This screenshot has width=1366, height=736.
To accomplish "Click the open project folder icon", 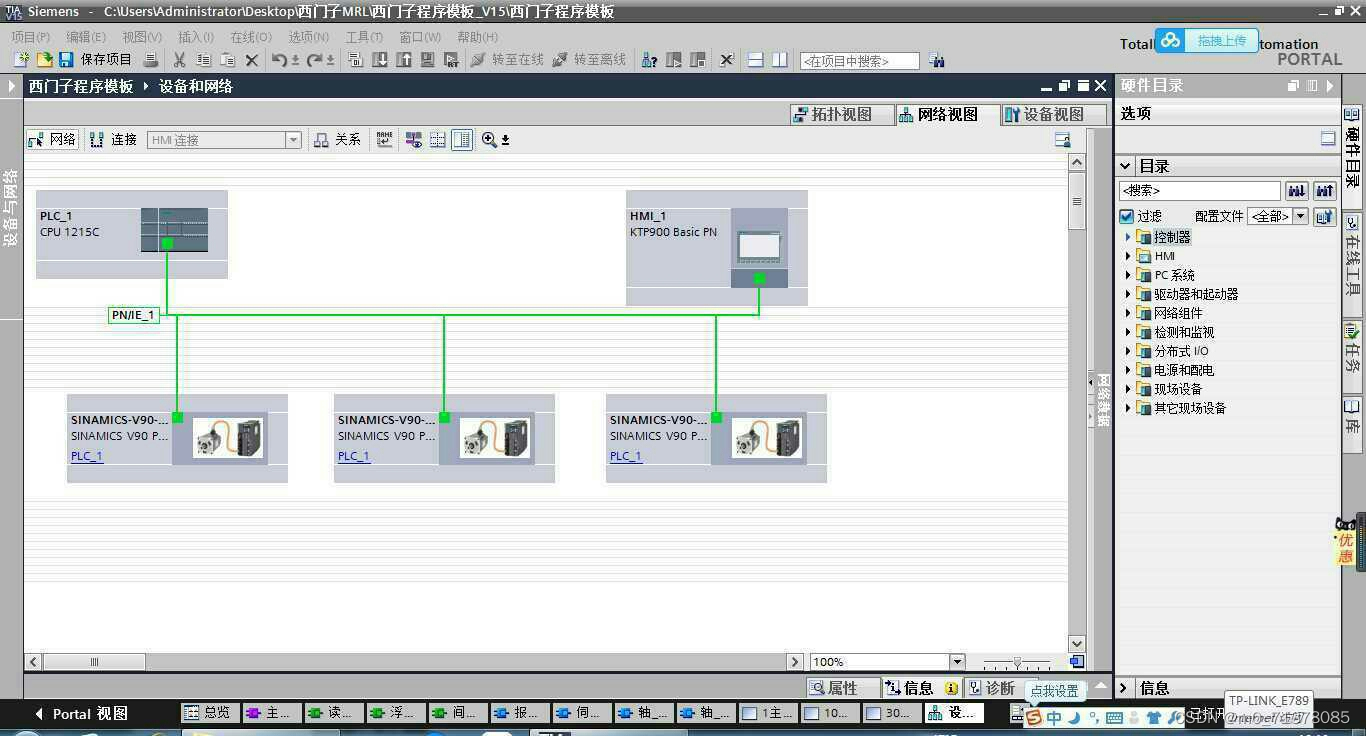I will point(43,60).
